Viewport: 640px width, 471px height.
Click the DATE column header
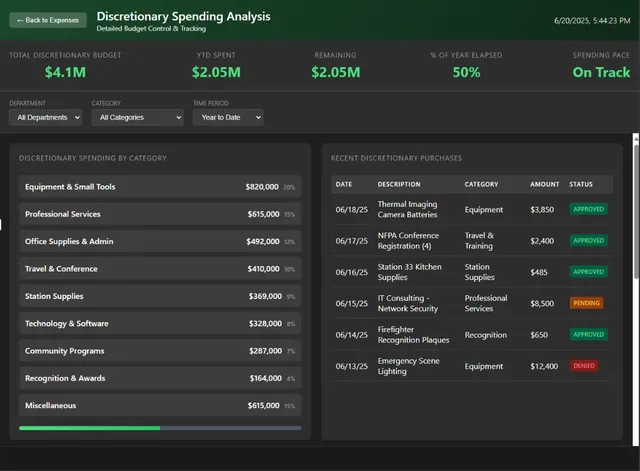coord(344,184)
